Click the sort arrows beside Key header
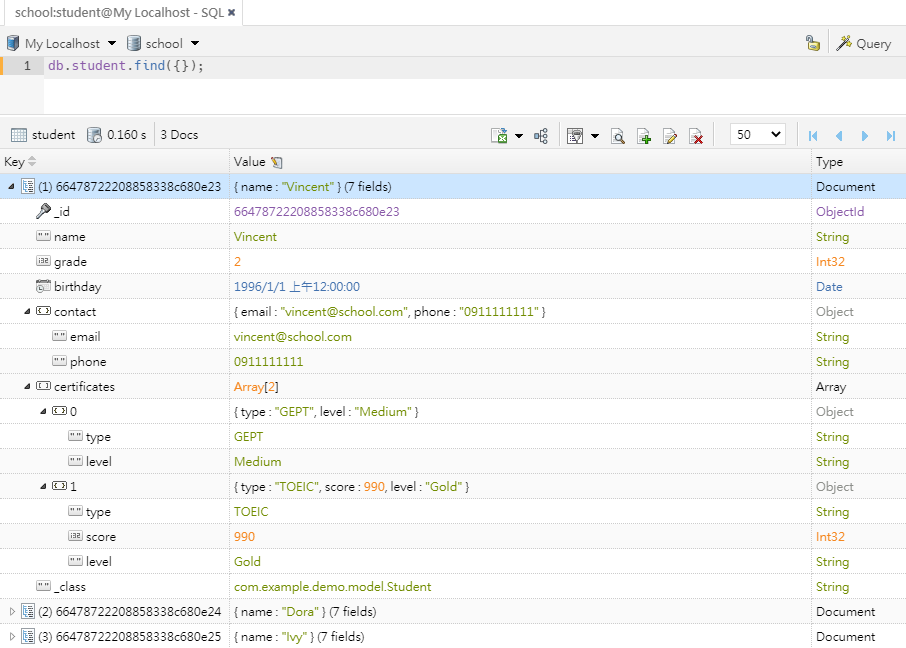The height and width of the screenshot is (648, 906). (32, 161)
